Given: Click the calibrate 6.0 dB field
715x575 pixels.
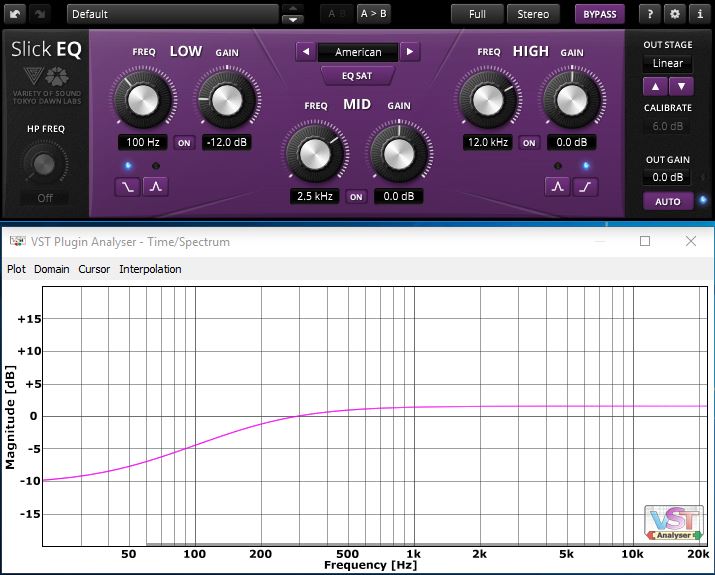Looking at the screenshot, I should coord(668,126).
